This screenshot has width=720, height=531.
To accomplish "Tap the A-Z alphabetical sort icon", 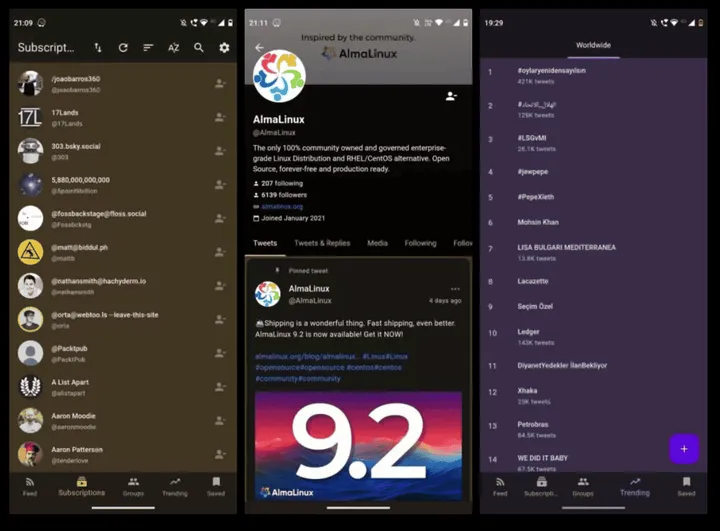I will click(x=174, y=47).
